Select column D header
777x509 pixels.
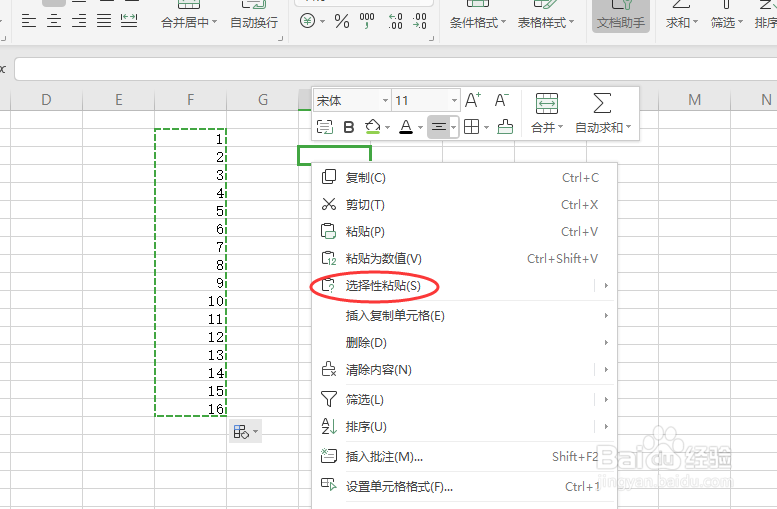pyautogui.click(x=46, y=100)
